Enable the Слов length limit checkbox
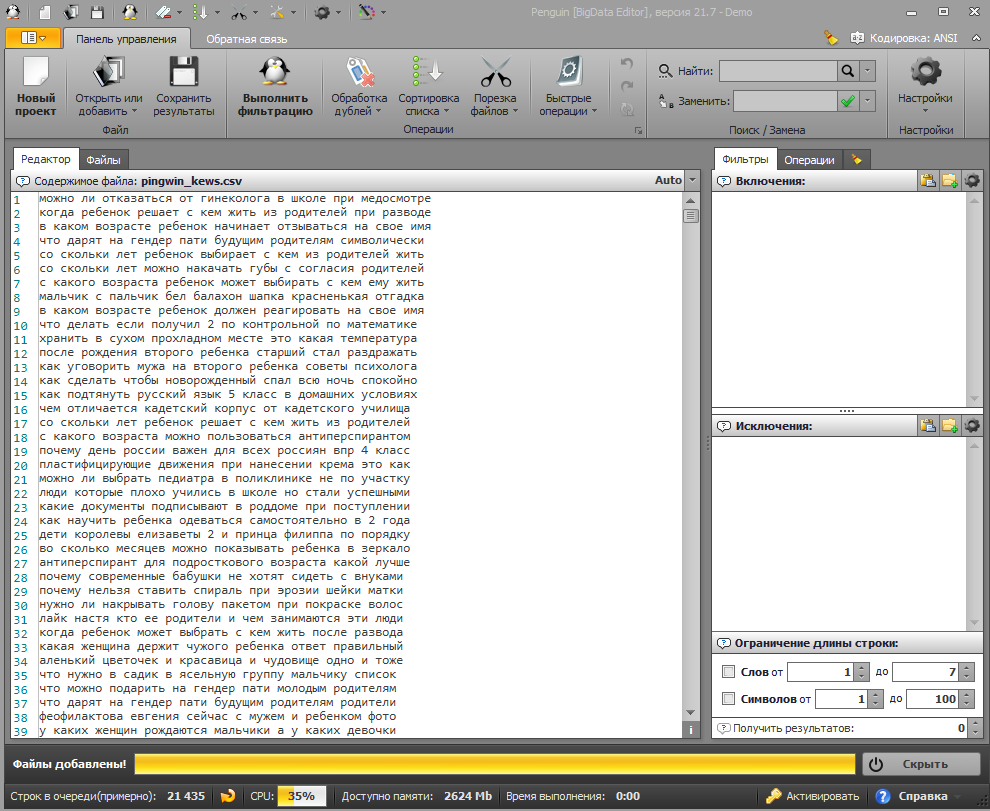The width and height of the screenshot is (990, 811). click(x=728, y=671)
